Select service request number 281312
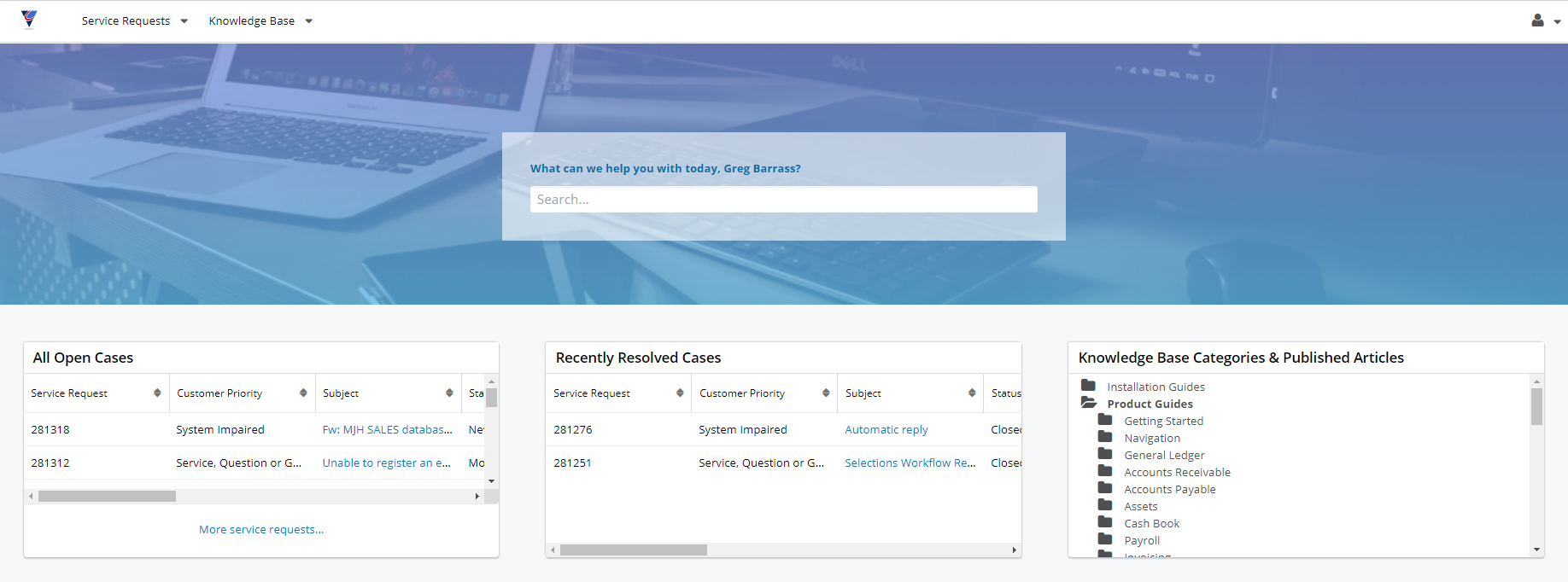 [50, 463]
